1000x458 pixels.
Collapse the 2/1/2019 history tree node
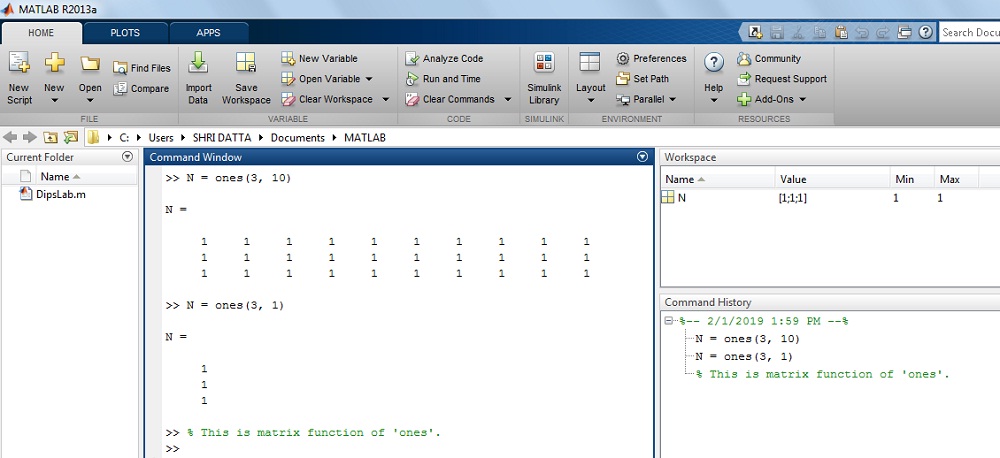[668, 321]
